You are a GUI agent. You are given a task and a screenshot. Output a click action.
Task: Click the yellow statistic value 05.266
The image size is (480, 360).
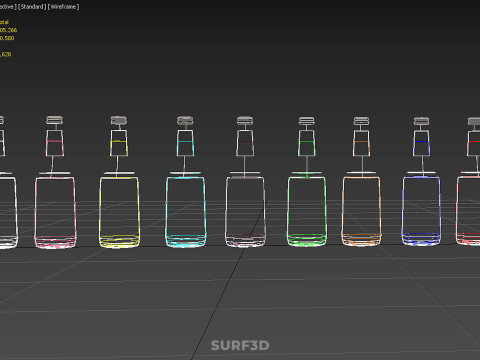tap(8, 30)
